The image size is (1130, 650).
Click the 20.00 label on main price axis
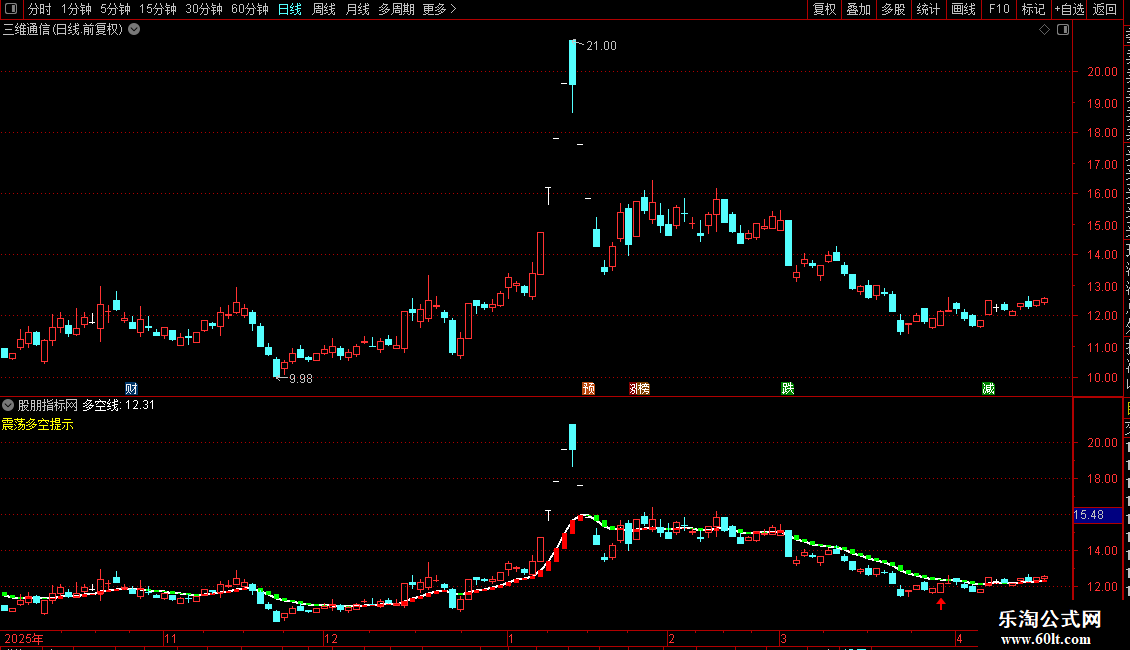point(1103,71)
